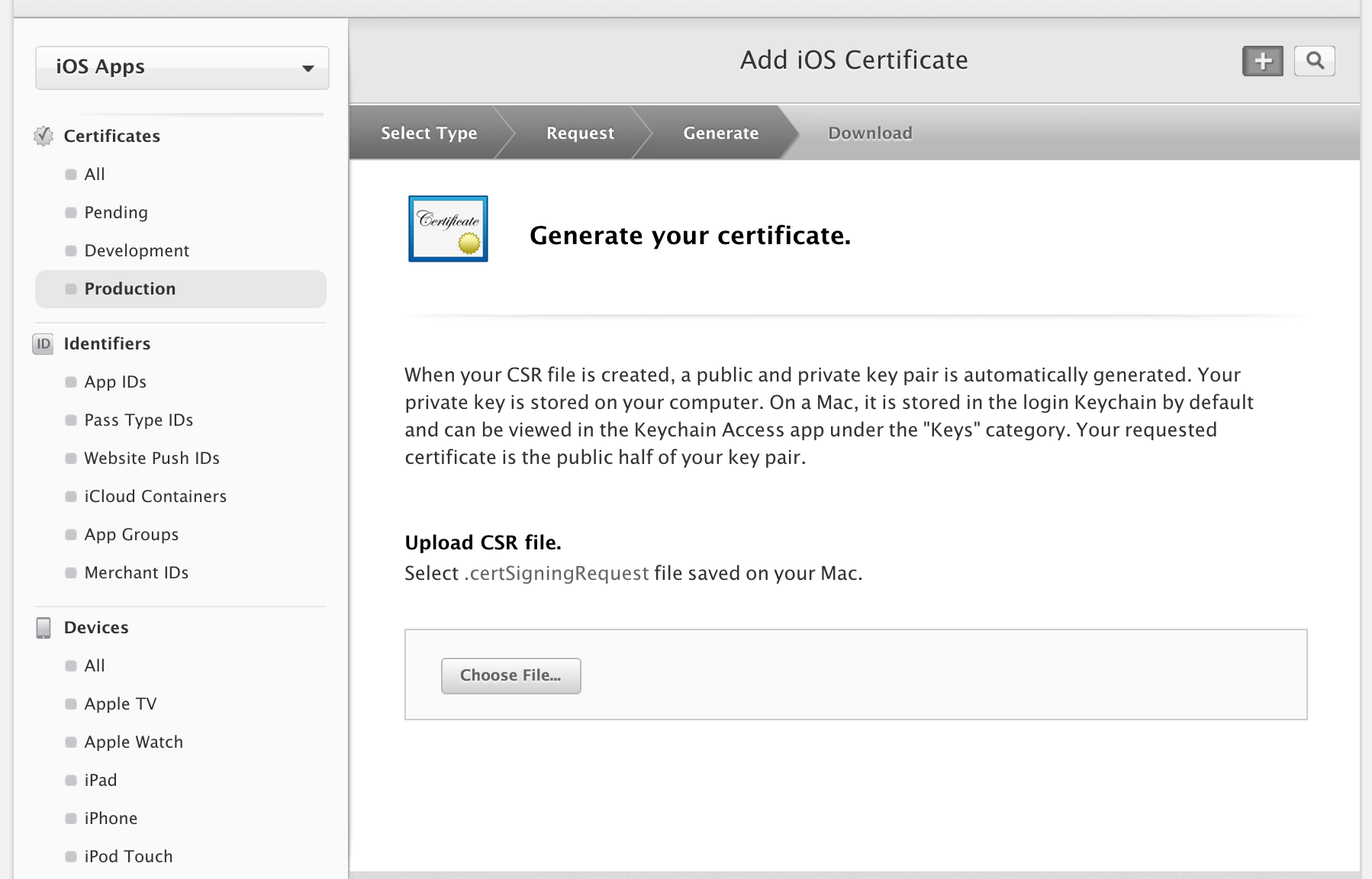Open Merchant IDs
The image size is (1372, 879).
point(137,572)
